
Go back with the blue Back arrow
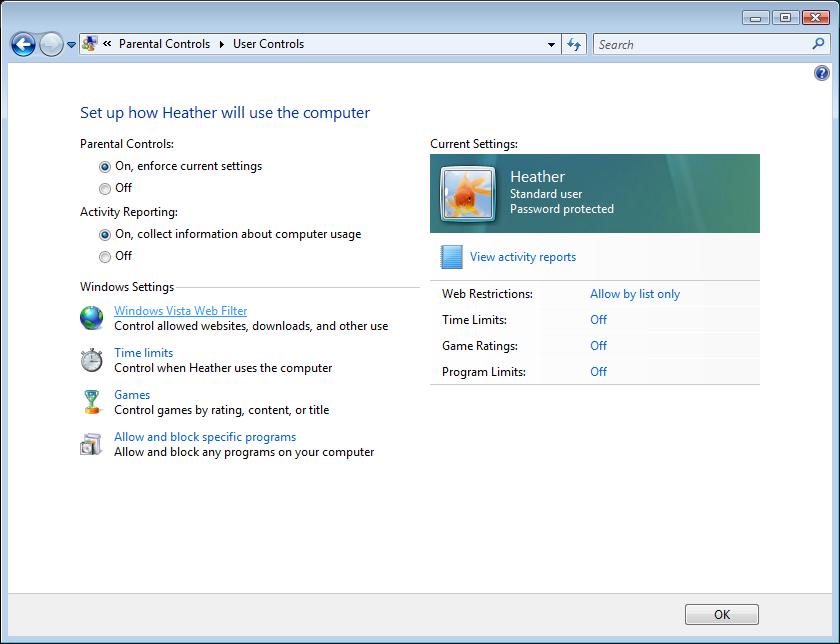(x=23, y=44)
